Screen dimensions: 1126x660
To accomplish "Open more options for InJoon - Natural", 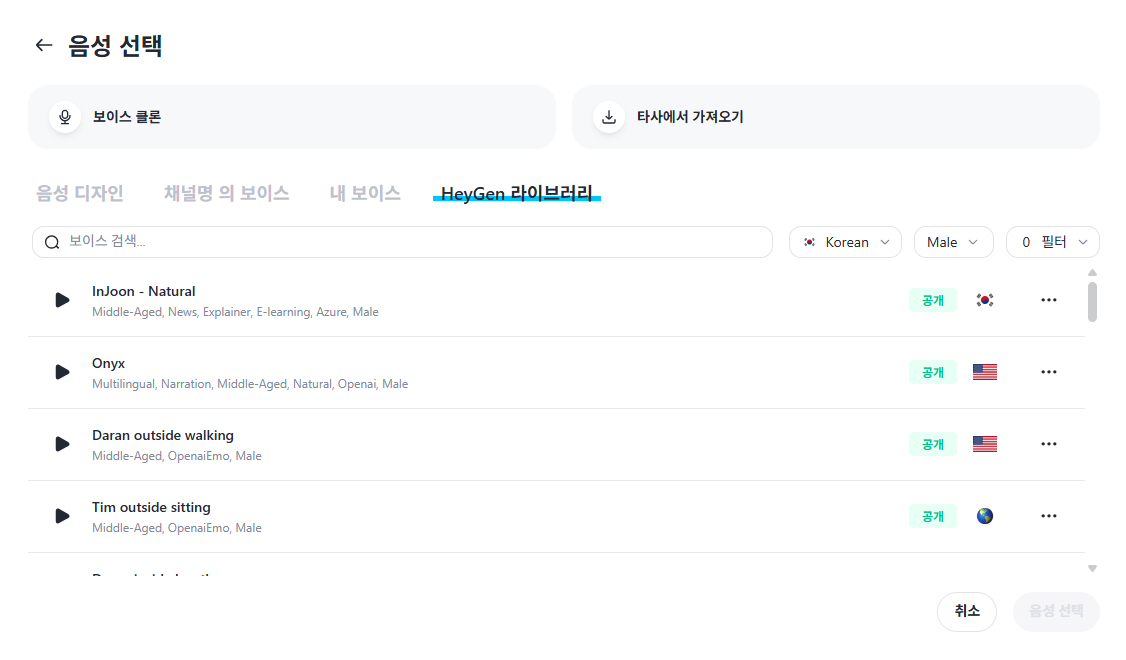I will (1048, 300).
